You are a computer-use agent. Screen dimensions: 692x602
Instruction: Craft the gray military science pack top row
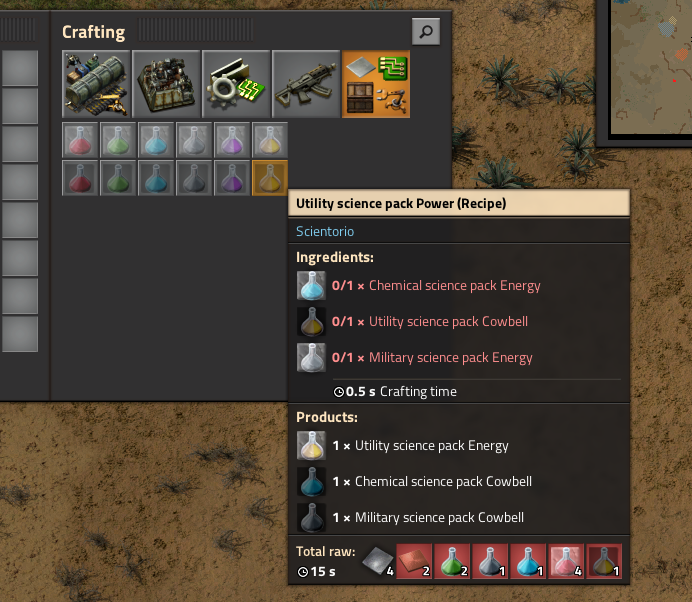click(194, 140)
